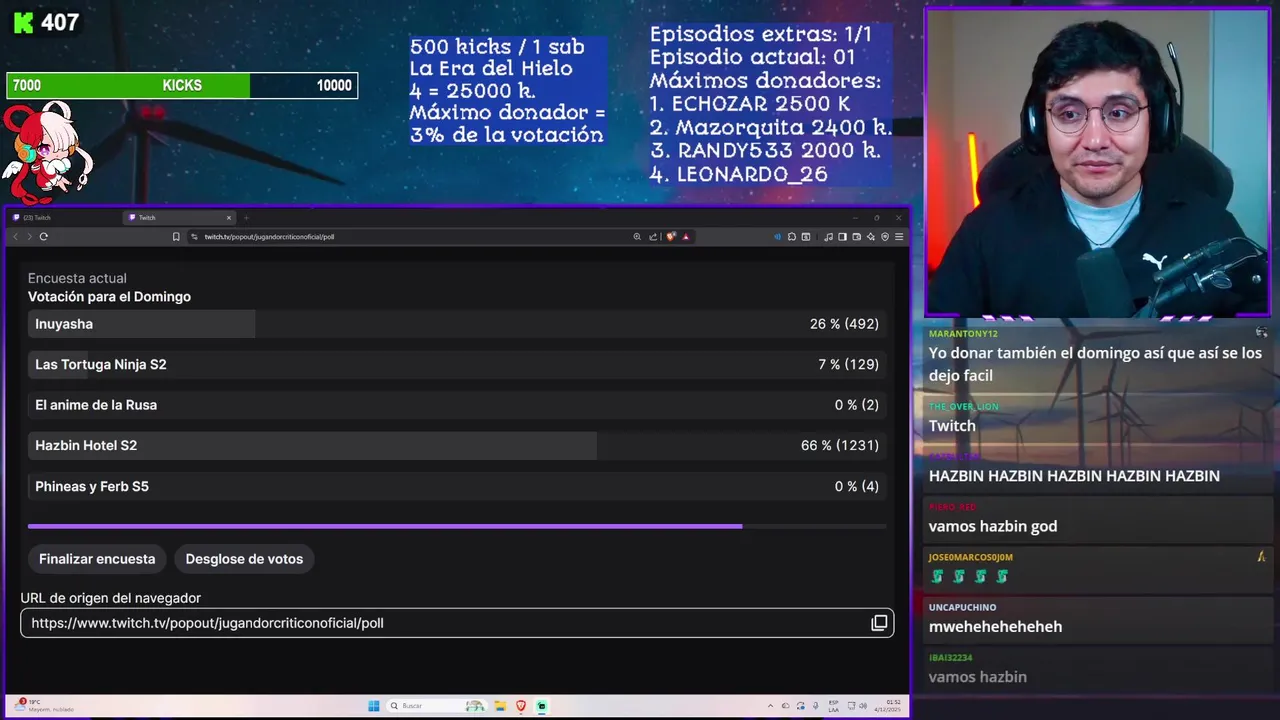Open the Leo AI sparkle icon

[871, 237]
